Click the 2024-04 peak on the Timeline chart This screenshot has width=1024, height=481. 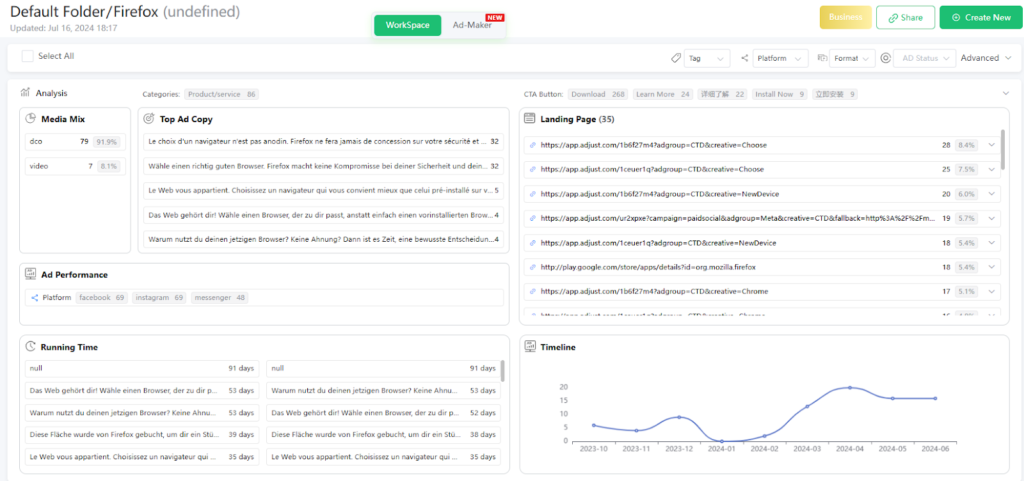click(x=850, y=387)
